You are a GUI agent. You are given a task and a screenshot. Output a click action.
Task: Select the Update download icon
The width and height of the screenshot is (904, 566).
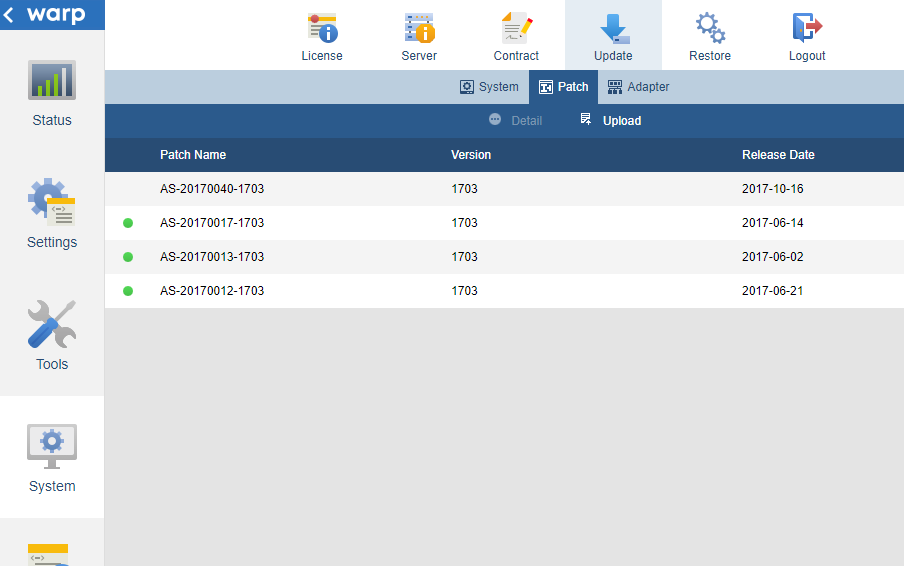613,28
